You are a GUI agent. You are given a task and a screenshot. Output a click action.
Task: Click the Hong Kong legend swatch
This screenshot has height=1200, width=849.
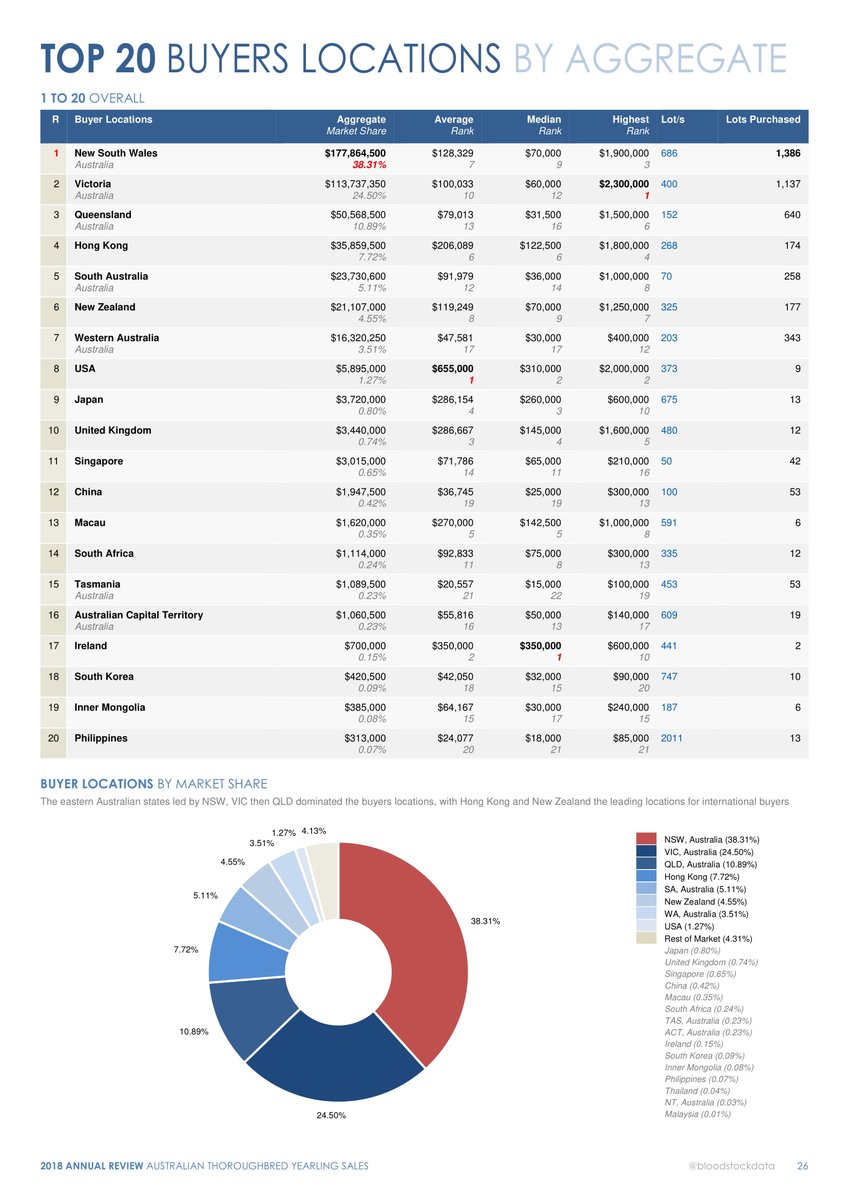[647, 876]
